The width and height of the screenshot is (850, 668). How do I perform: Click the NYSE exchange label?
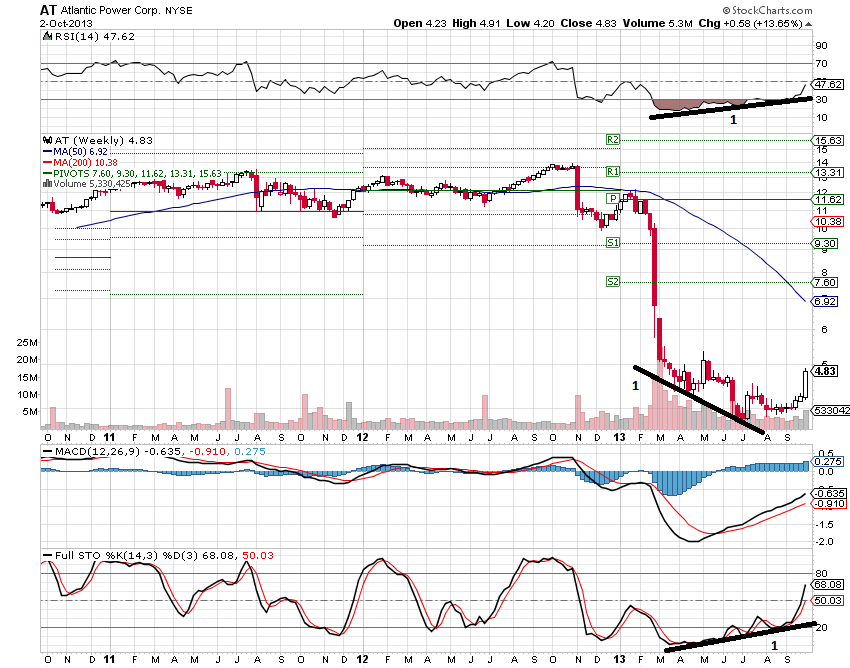(179, 10)
